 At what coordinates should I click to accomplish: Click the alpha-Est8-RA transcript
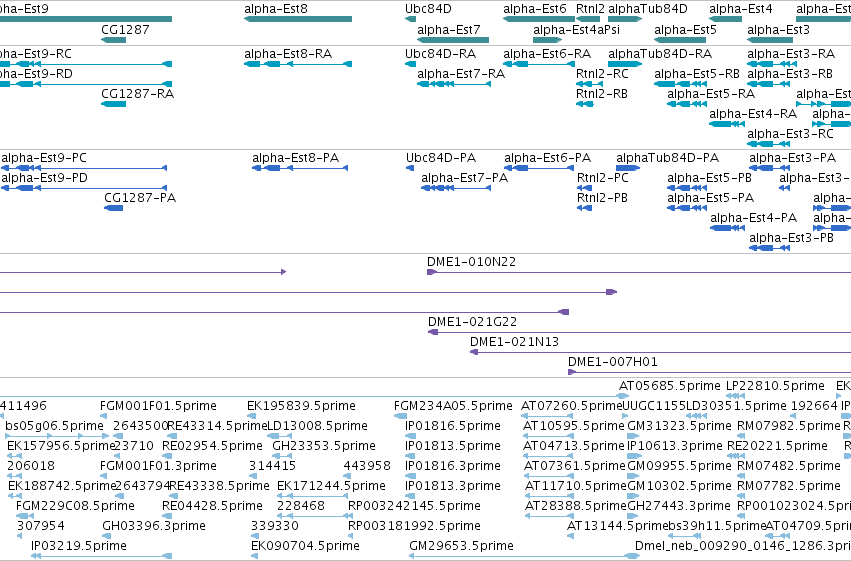298,64
